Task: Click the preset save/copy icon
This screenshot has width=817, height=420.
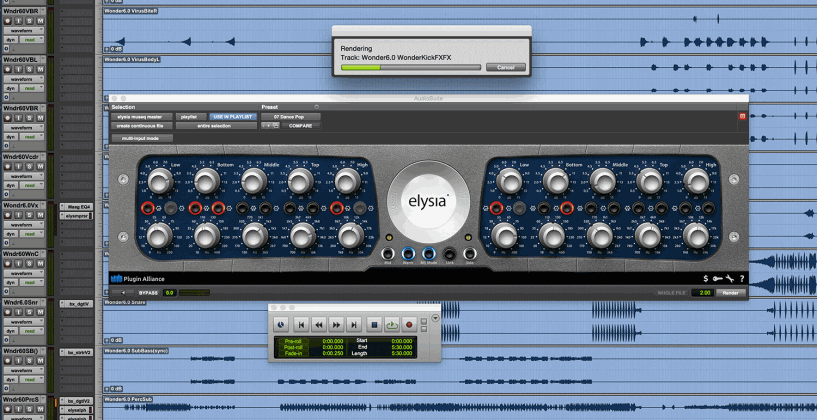Action: (275, 126)
